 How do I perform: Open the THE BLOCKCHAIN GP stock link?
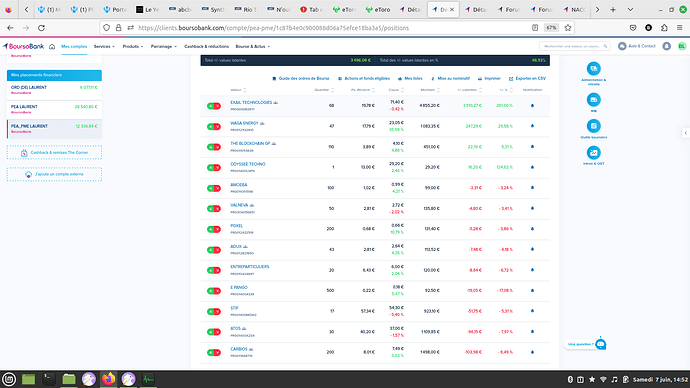tap(250, 143)
